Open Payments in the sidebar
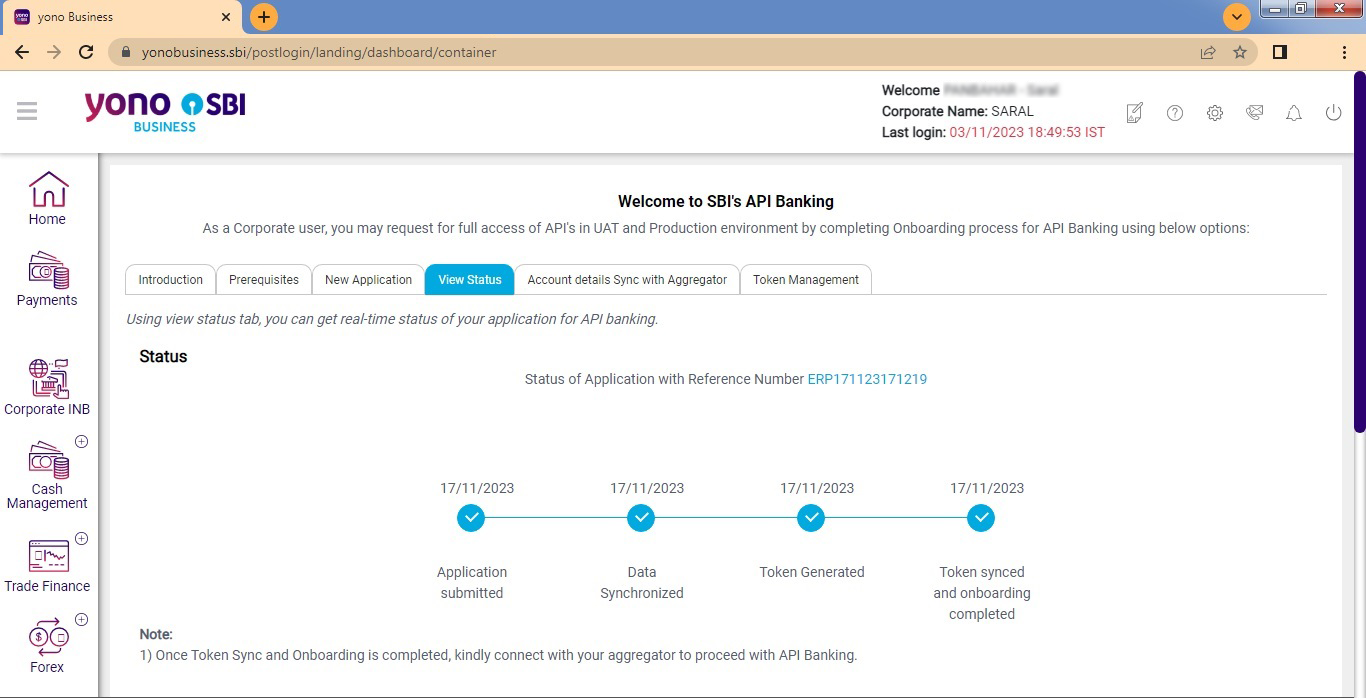 point(47,279)
